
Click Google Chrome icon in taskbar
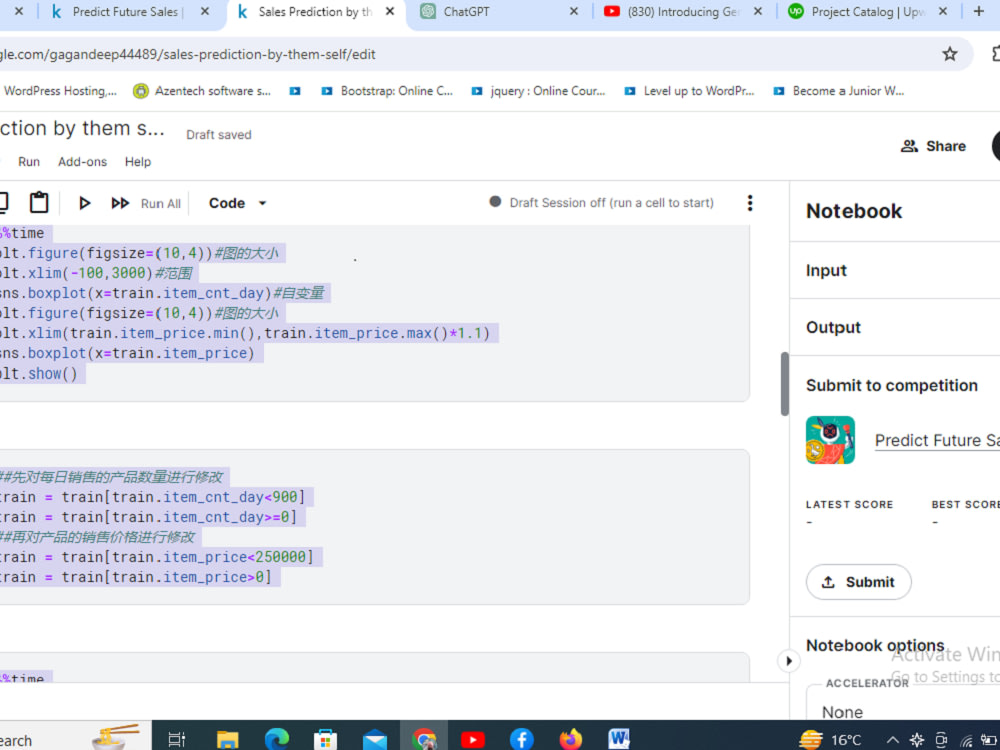tap(423, 739)
